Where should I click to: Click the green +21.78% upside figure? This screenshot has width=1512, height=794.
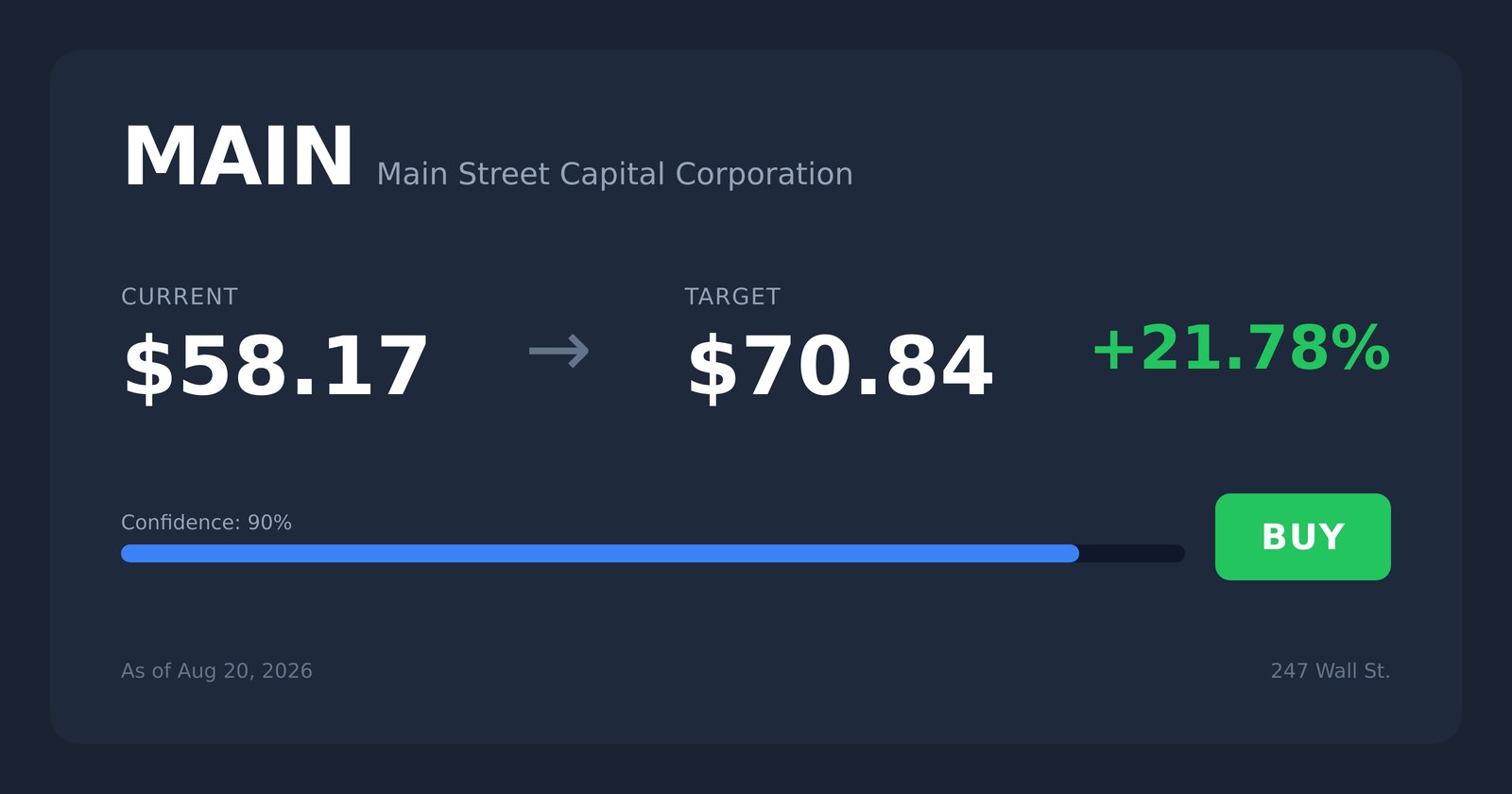click(x=1241, y=348)
